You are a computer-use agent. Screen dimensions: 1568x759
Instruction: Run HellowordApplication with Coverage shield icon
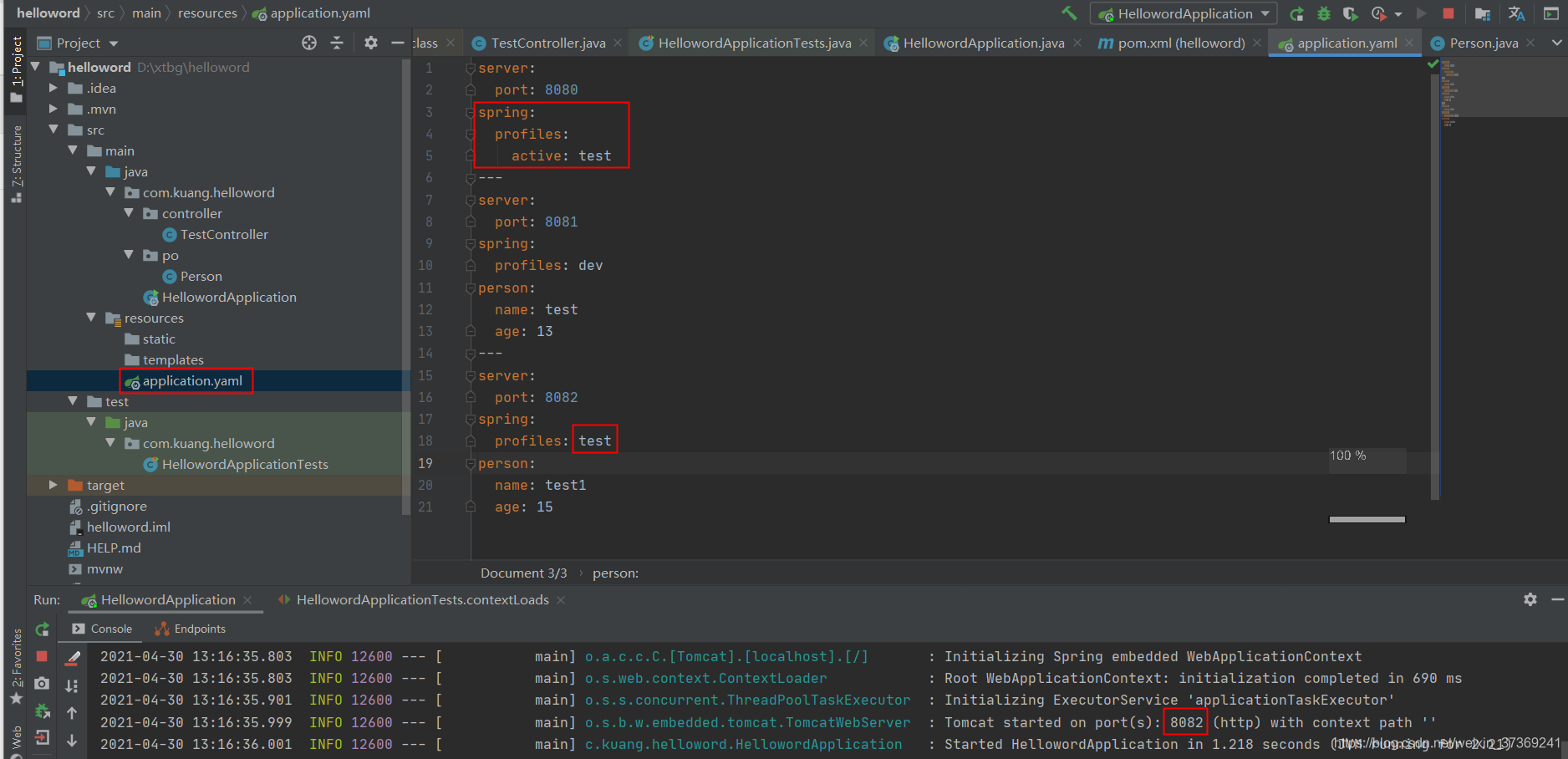coord(1349,13)
